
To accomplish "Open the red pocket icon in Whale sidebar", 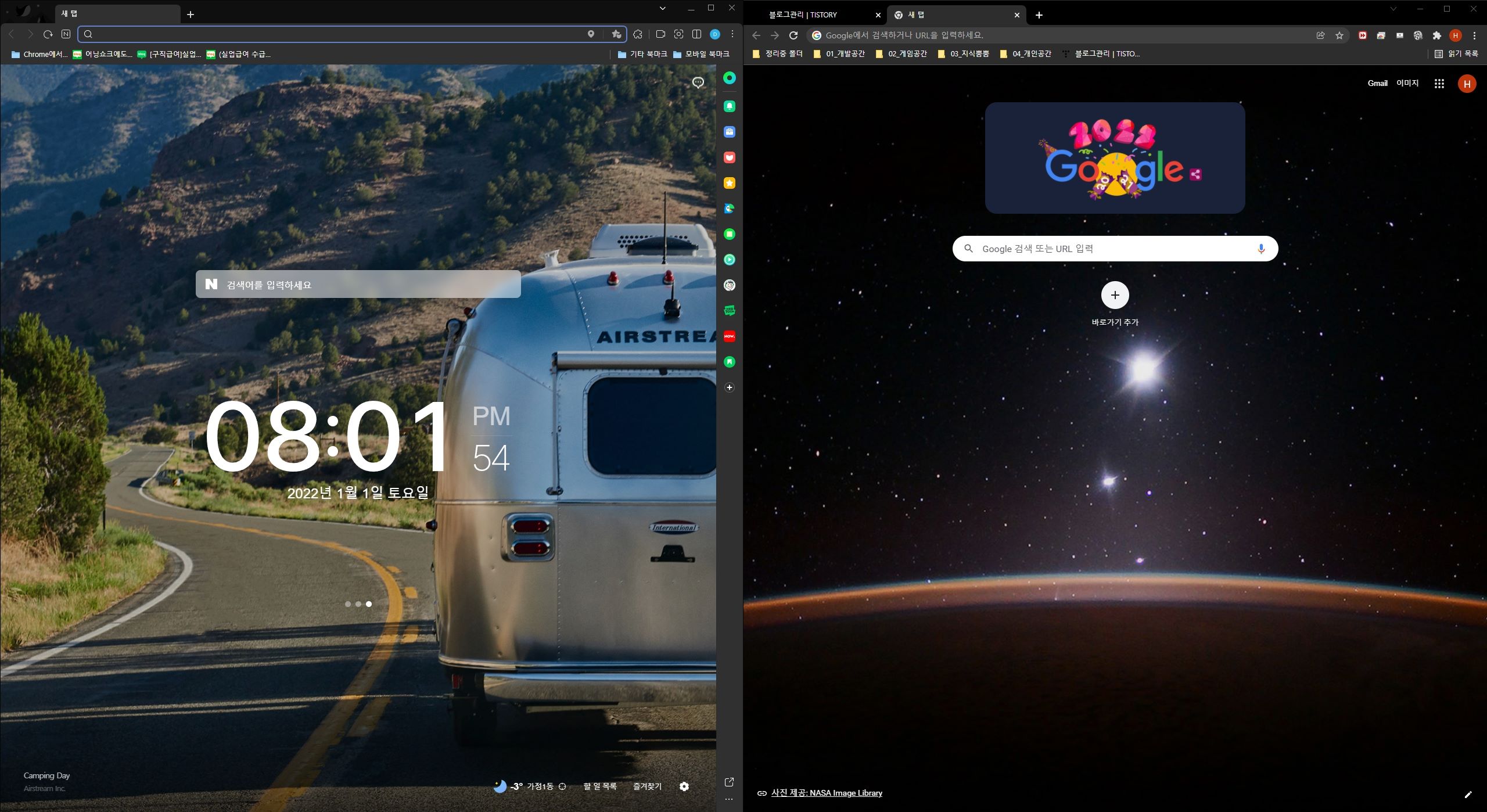I will click(730, 157).
